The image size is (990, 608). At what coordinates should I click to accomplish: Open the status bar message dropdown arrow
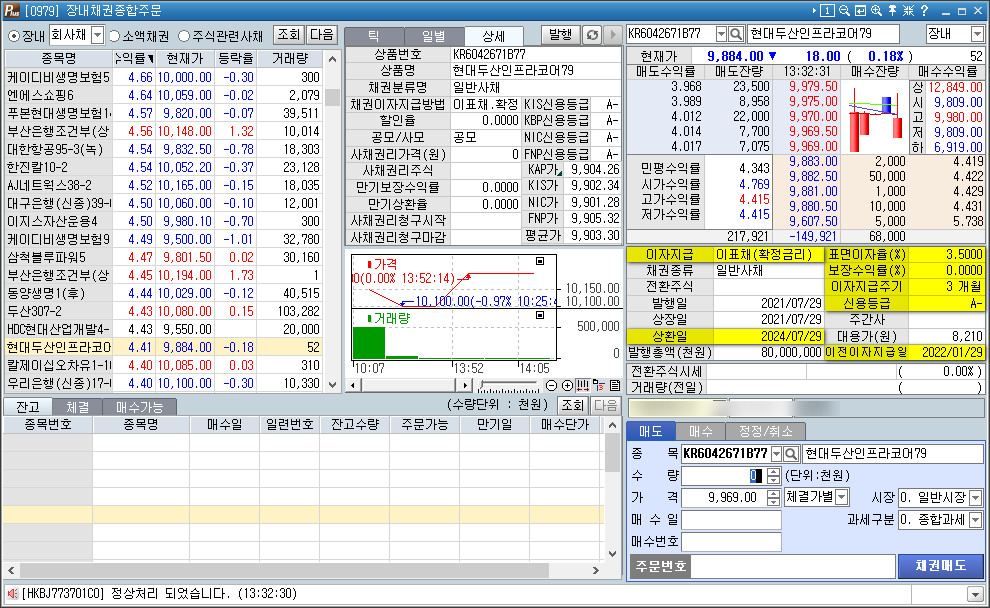pos(976,593)
